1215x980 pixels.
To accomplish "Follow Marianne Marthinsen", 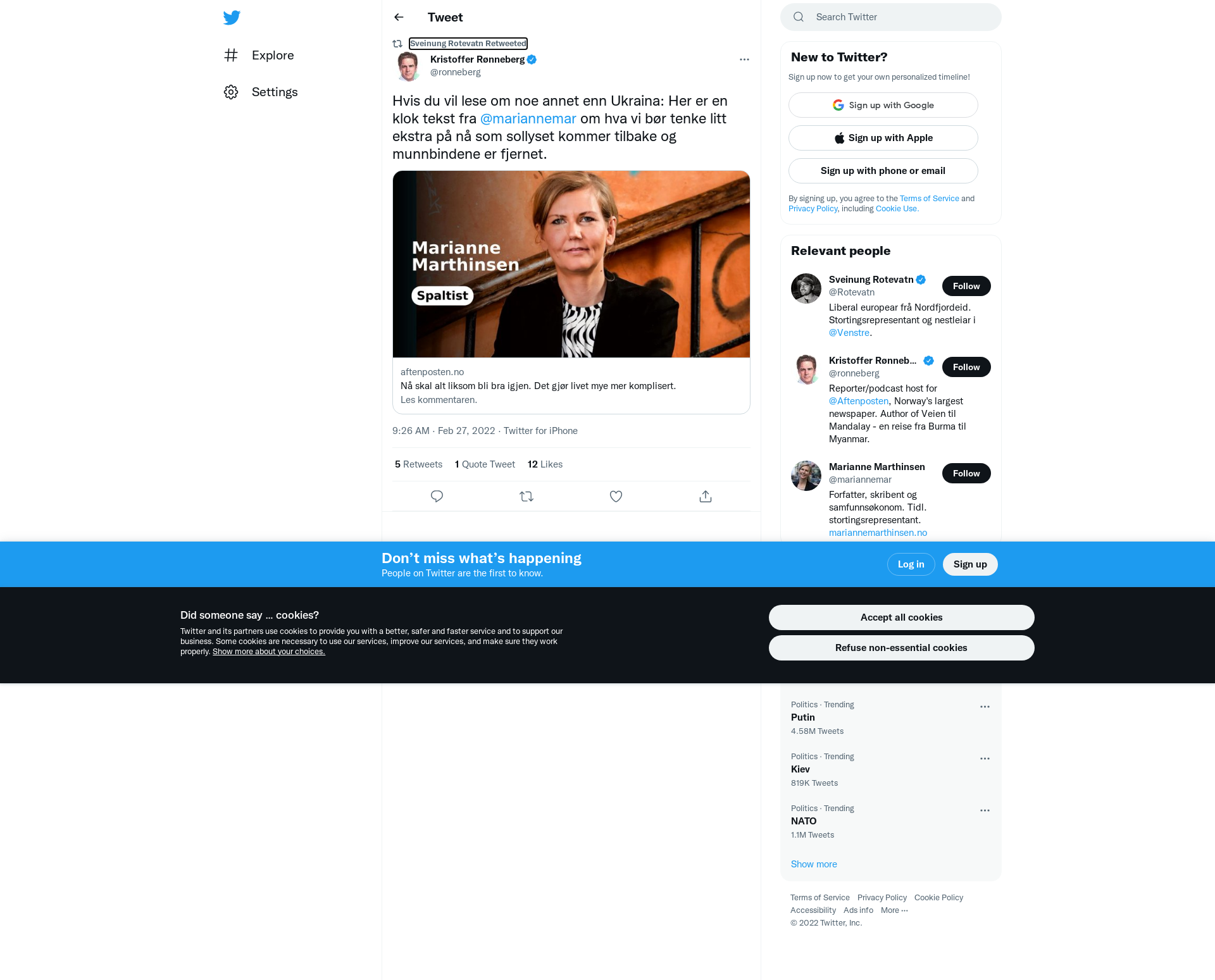I will pyautogui.click(x=966, y=473).
